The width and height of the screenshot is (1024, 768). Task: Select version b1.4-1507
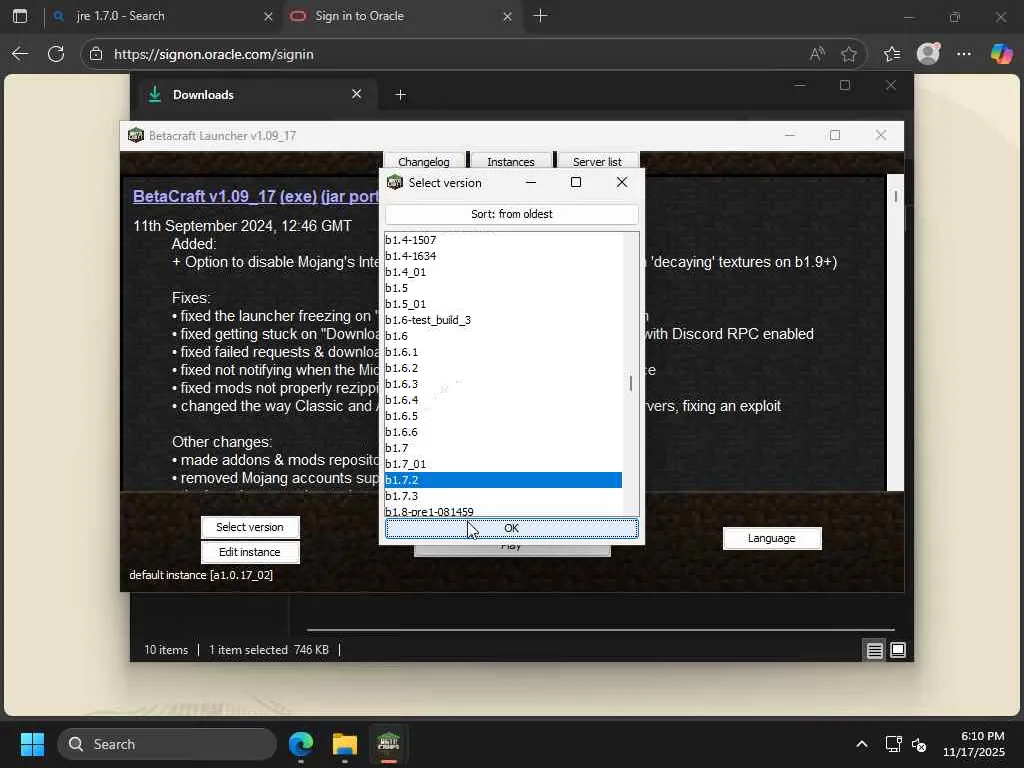click(x=503, y=240)
